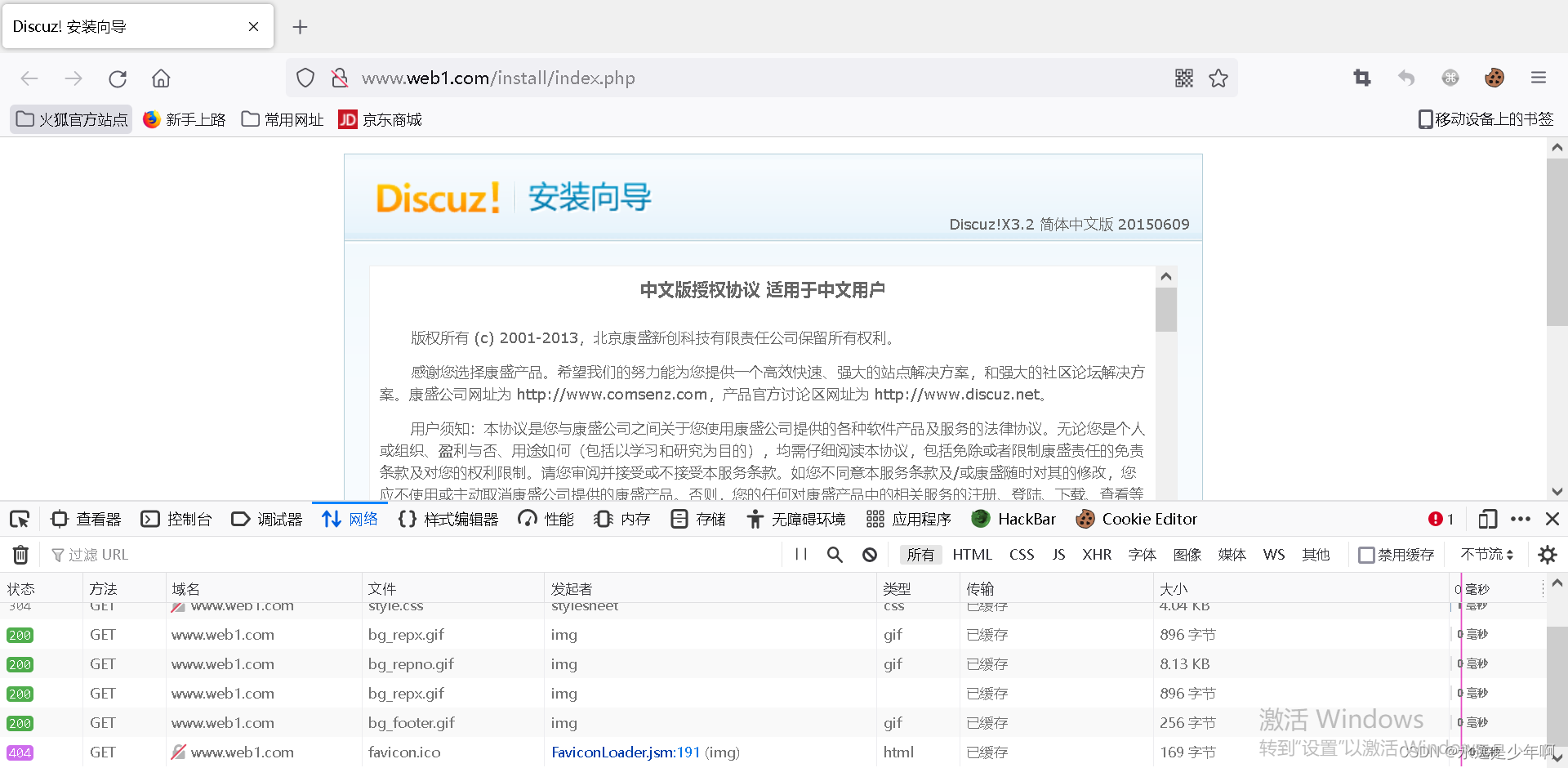Screen dimensions: 1568x768
Task: Filter requests by HTML
Action: coord(972,555)
